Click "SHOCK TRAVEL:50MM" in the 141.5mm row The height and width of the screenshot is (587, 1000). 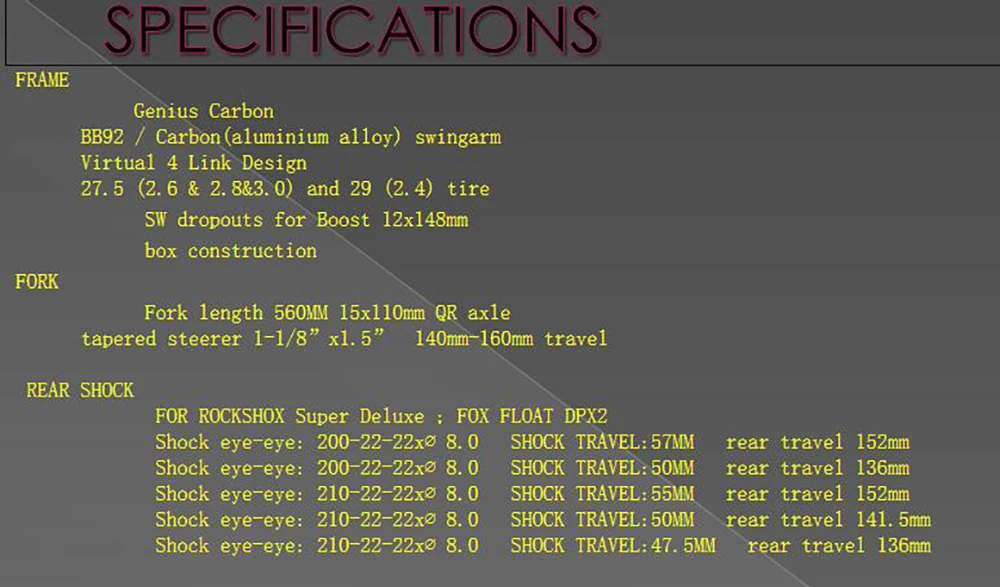pos(602,520)
